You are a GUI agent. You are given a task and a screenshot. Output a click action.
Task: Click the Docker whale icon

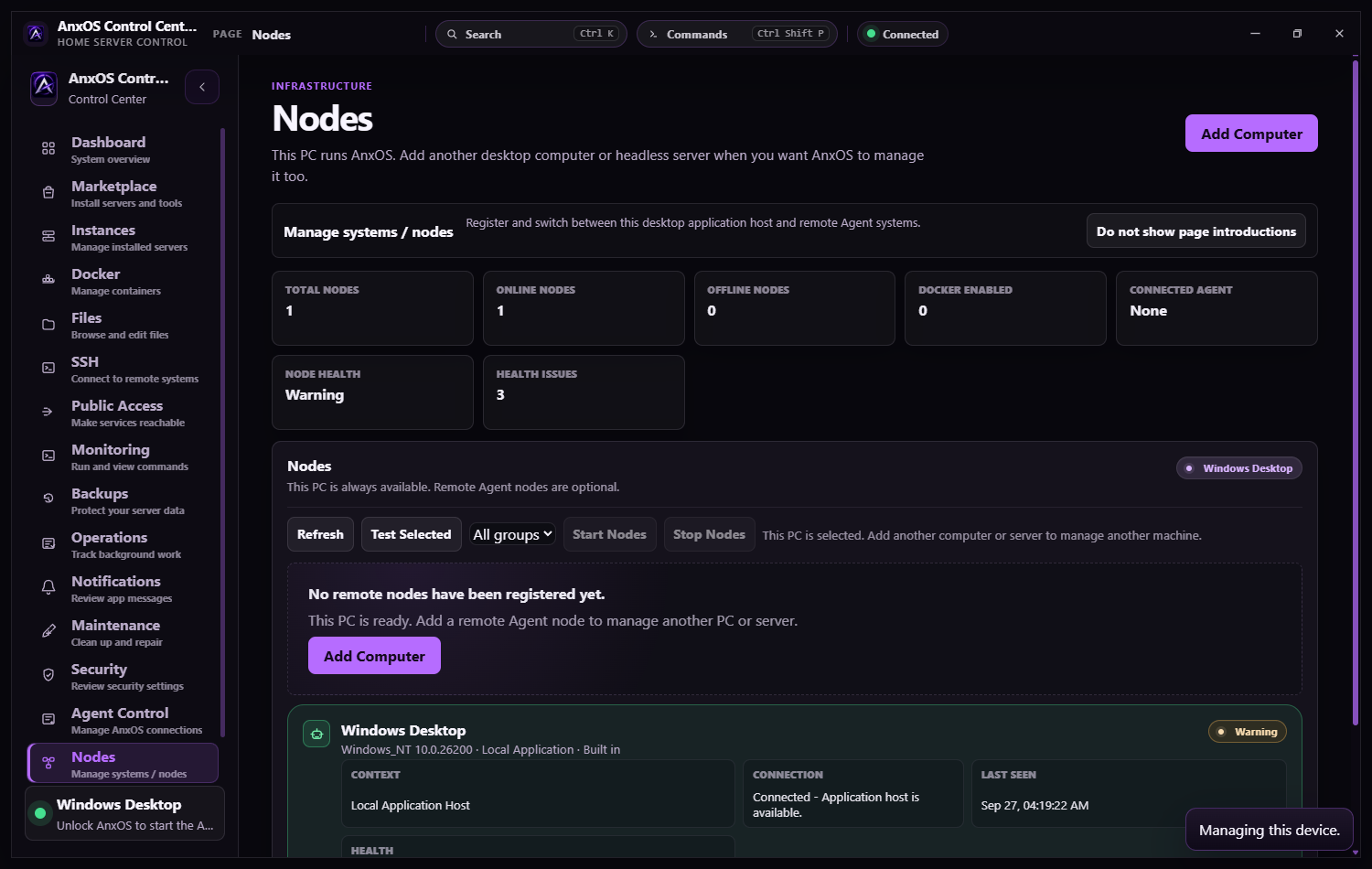point(48,280)
